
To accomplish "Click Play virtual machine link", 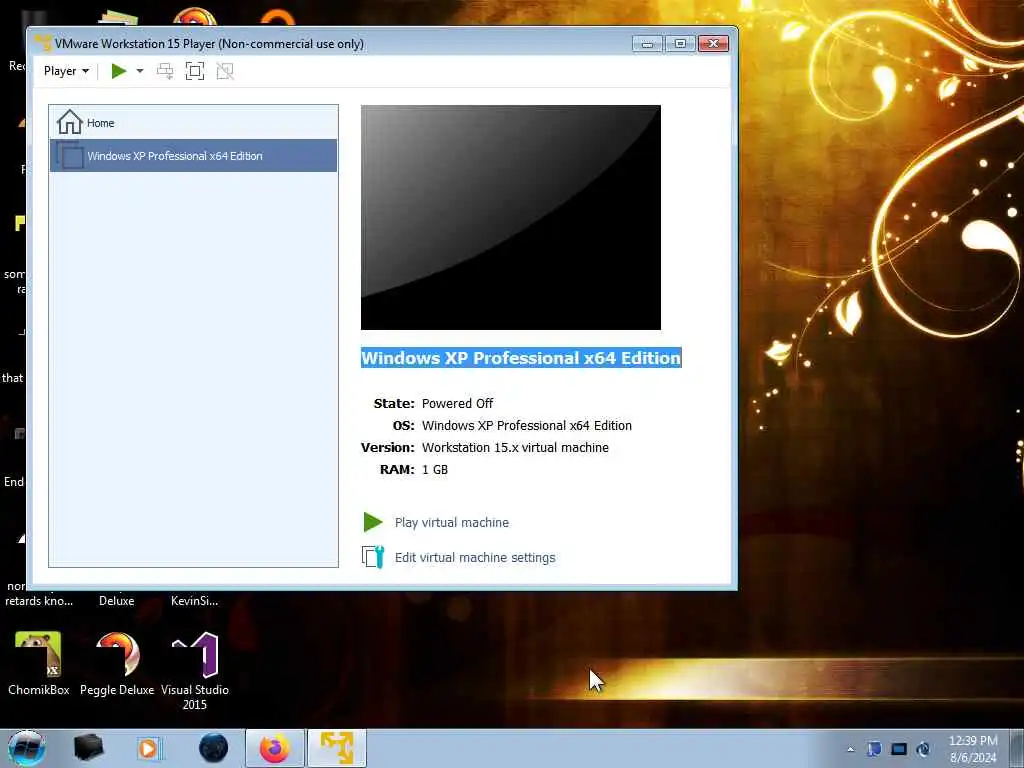I will point(452,522).
